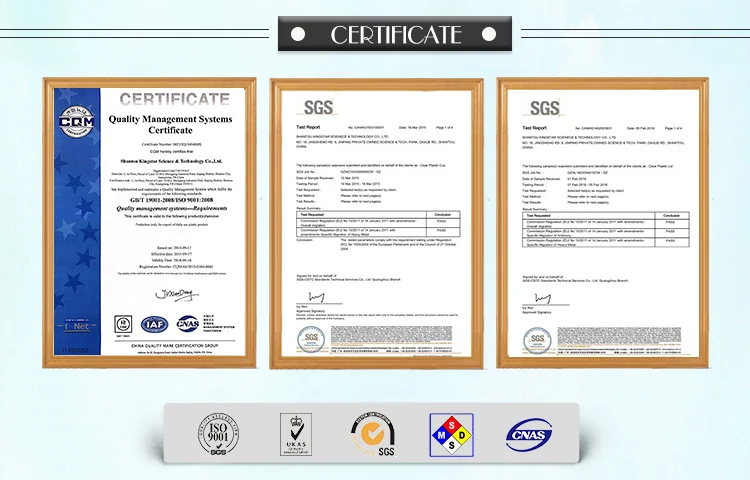This screenshot has height=480, width=750.
Task: Click the grey CERTIFICATE title on CQM document
Action: tap(175, 99)
